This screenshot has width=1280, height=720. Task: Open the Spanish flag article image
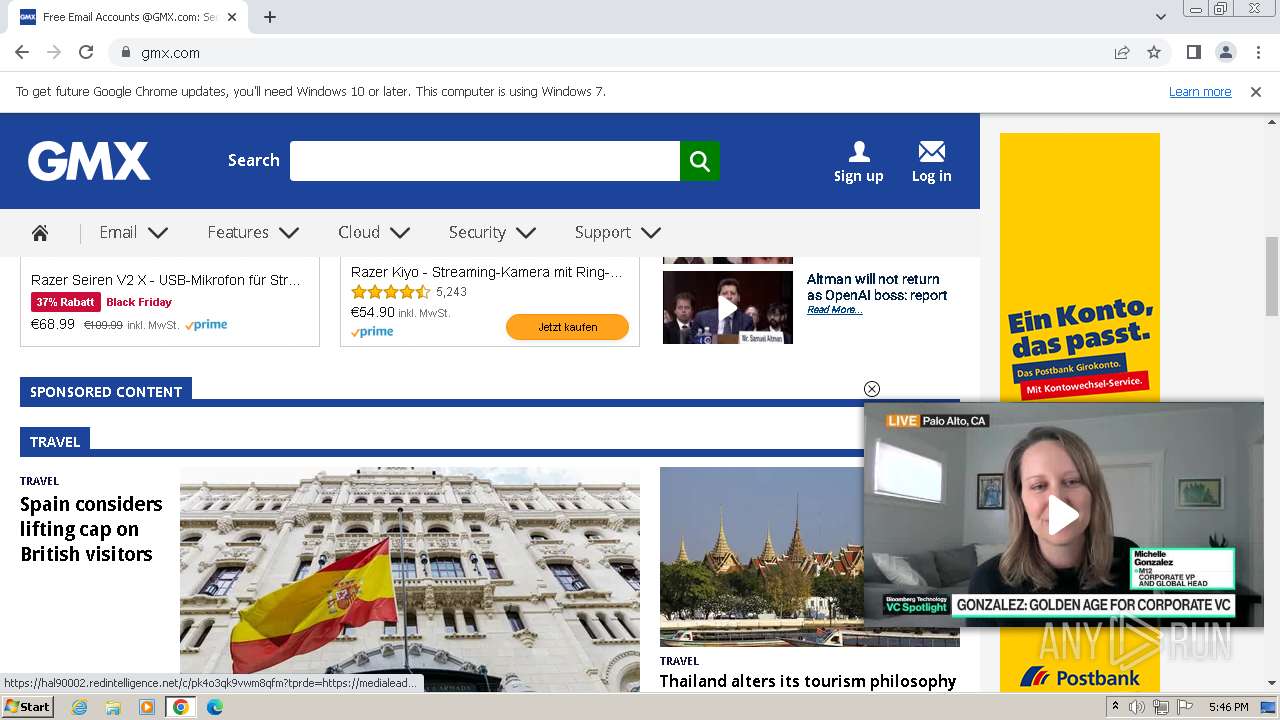[x=410, y=580]
